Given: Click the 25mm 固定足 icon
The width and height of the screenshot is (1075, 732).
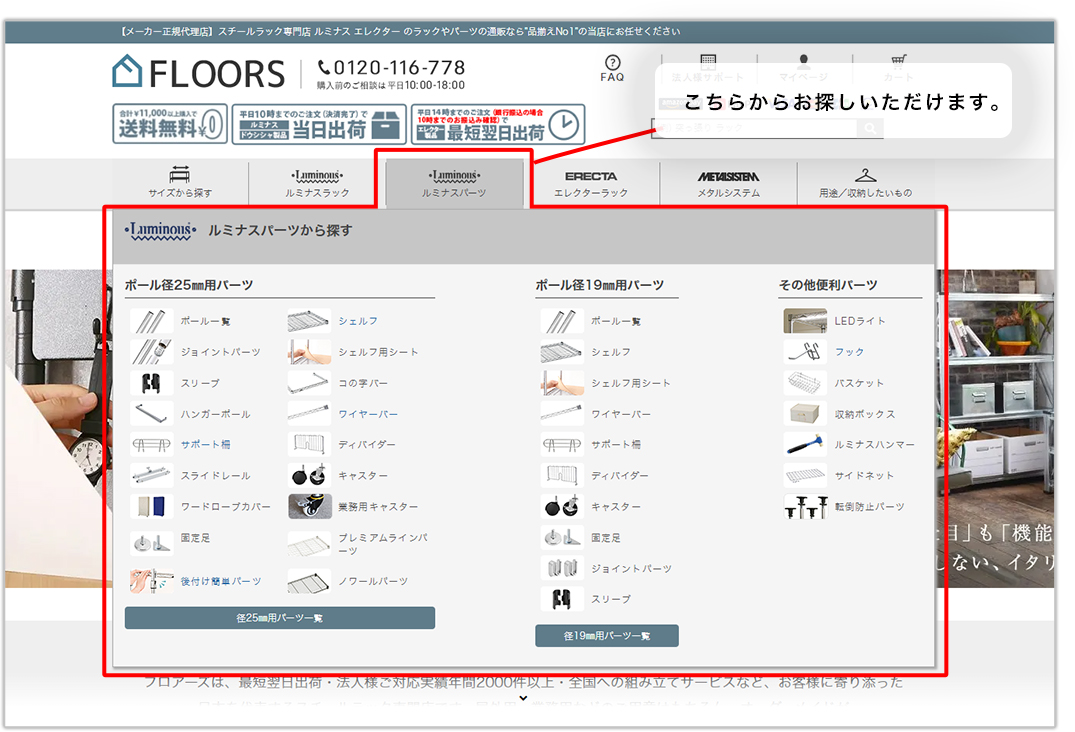Looking at the screenshot, I should click(x=151, y=544).
